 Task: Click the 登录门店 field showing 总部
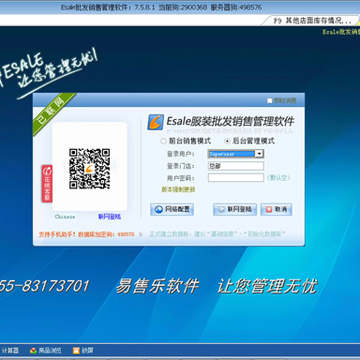point(236,166)
